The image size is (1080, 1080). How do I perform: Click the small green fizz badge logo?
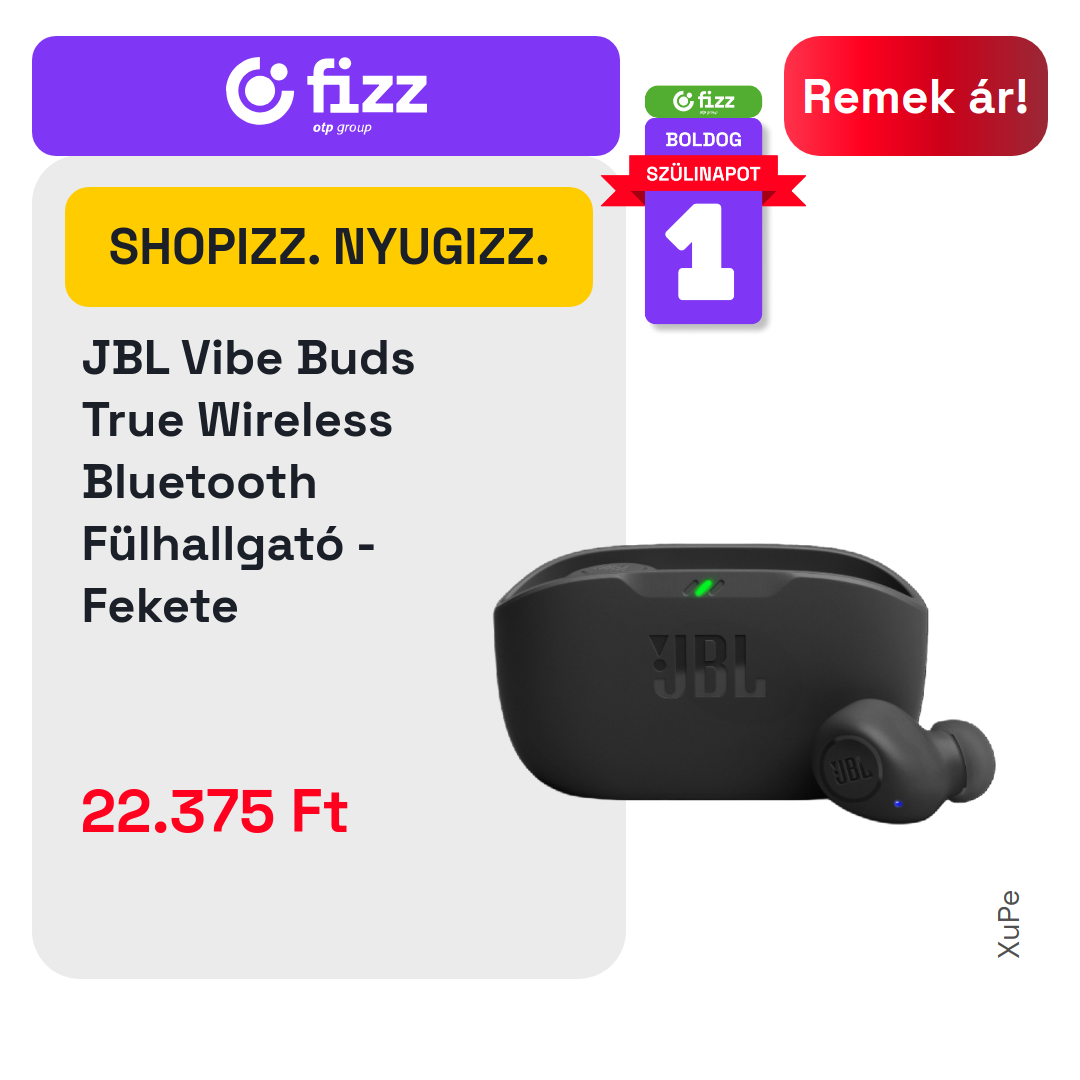point(703,101)
